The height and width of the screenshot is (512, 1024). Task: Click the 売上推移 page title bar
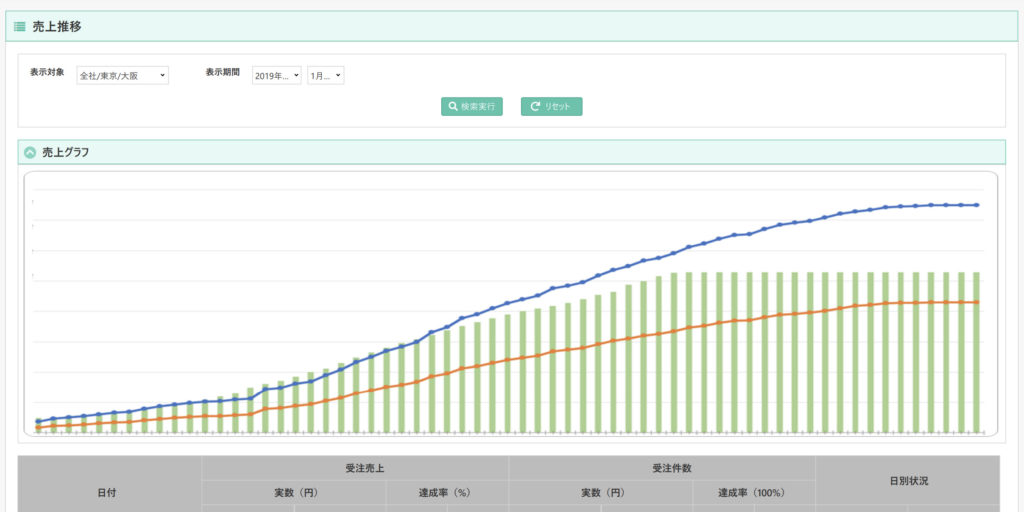(x=511, y=27)
